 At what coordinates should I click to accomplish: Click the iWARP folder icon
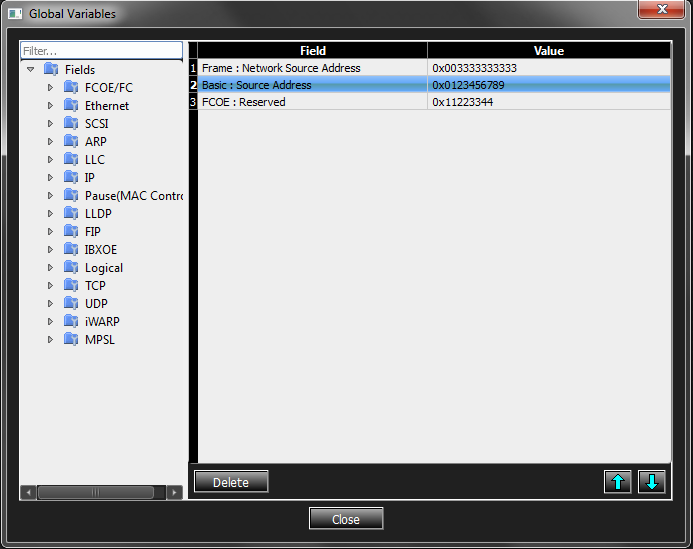click(71, 321)
